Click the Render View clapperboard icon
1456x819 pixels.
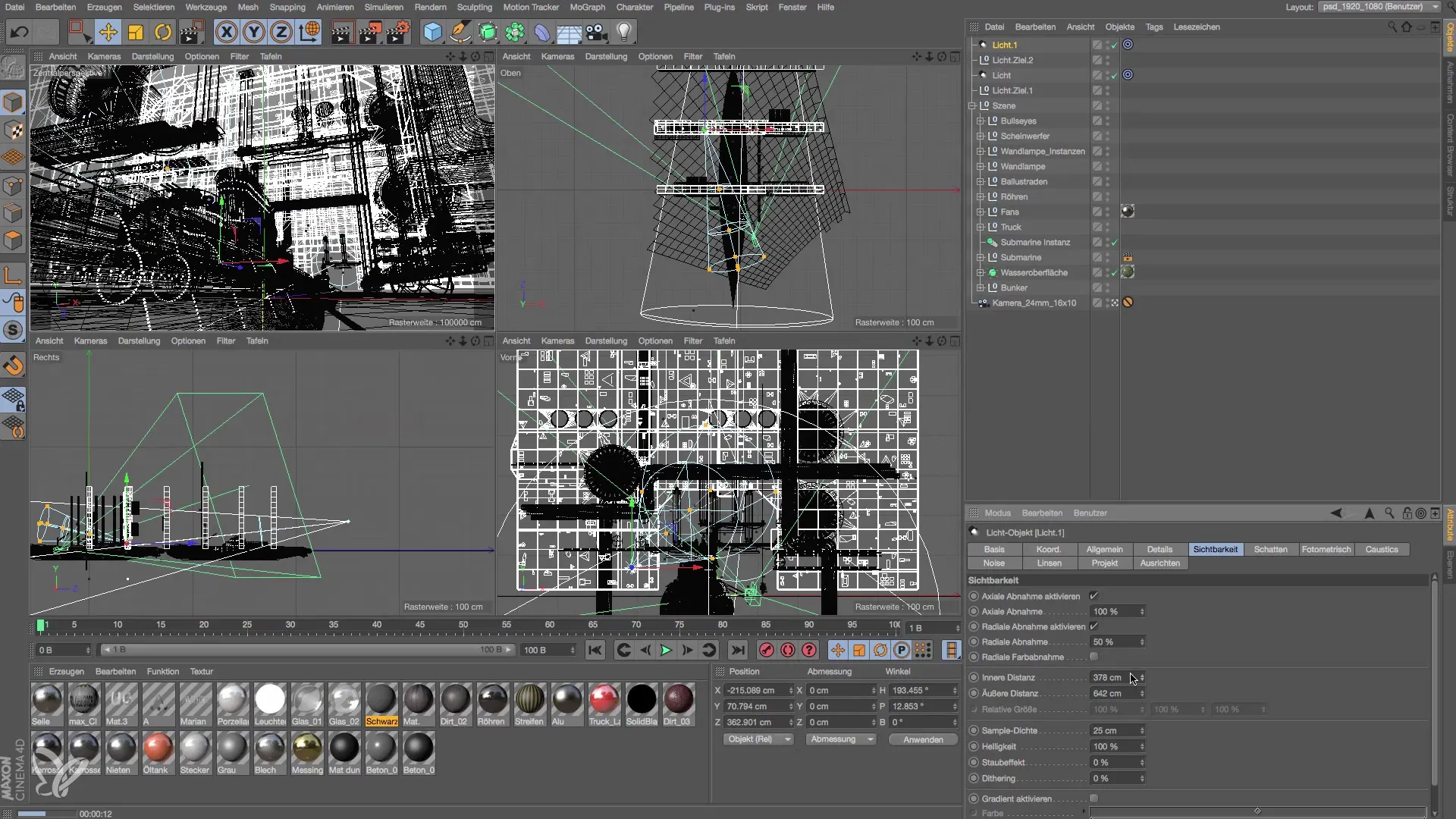pos(342,32)
